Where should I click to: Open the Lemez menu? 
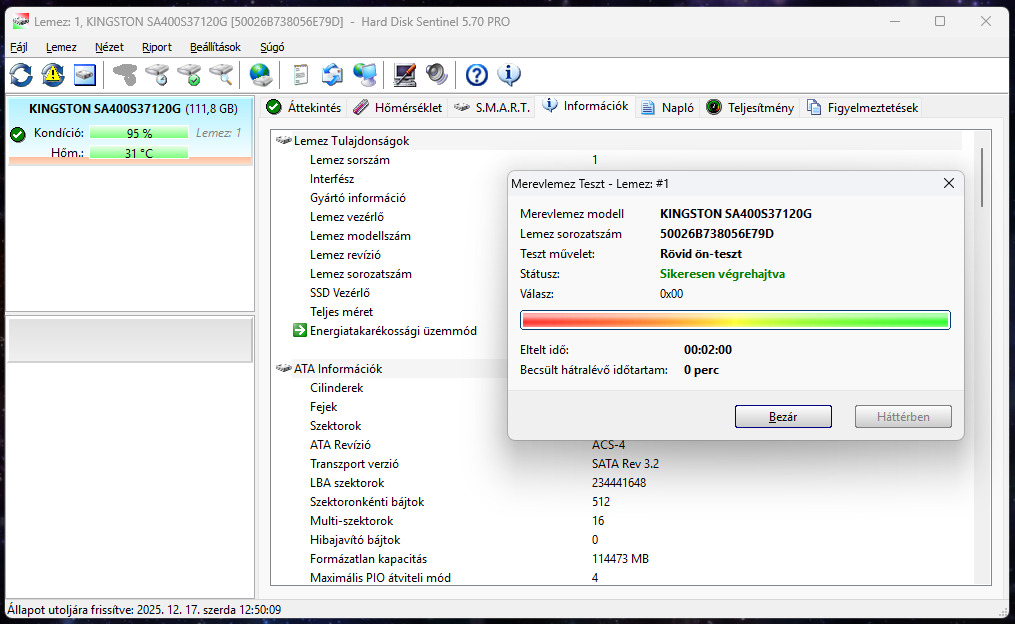coord(61,47)
